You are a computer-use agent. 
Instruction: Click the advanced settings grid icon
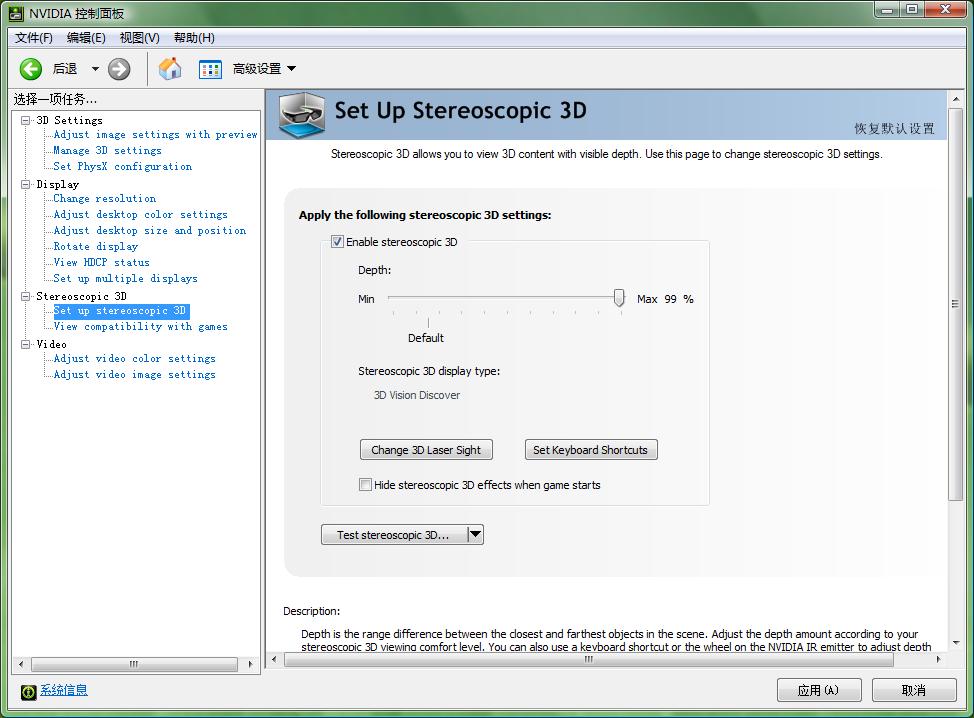pyautogui.click(x=210, y=69)
